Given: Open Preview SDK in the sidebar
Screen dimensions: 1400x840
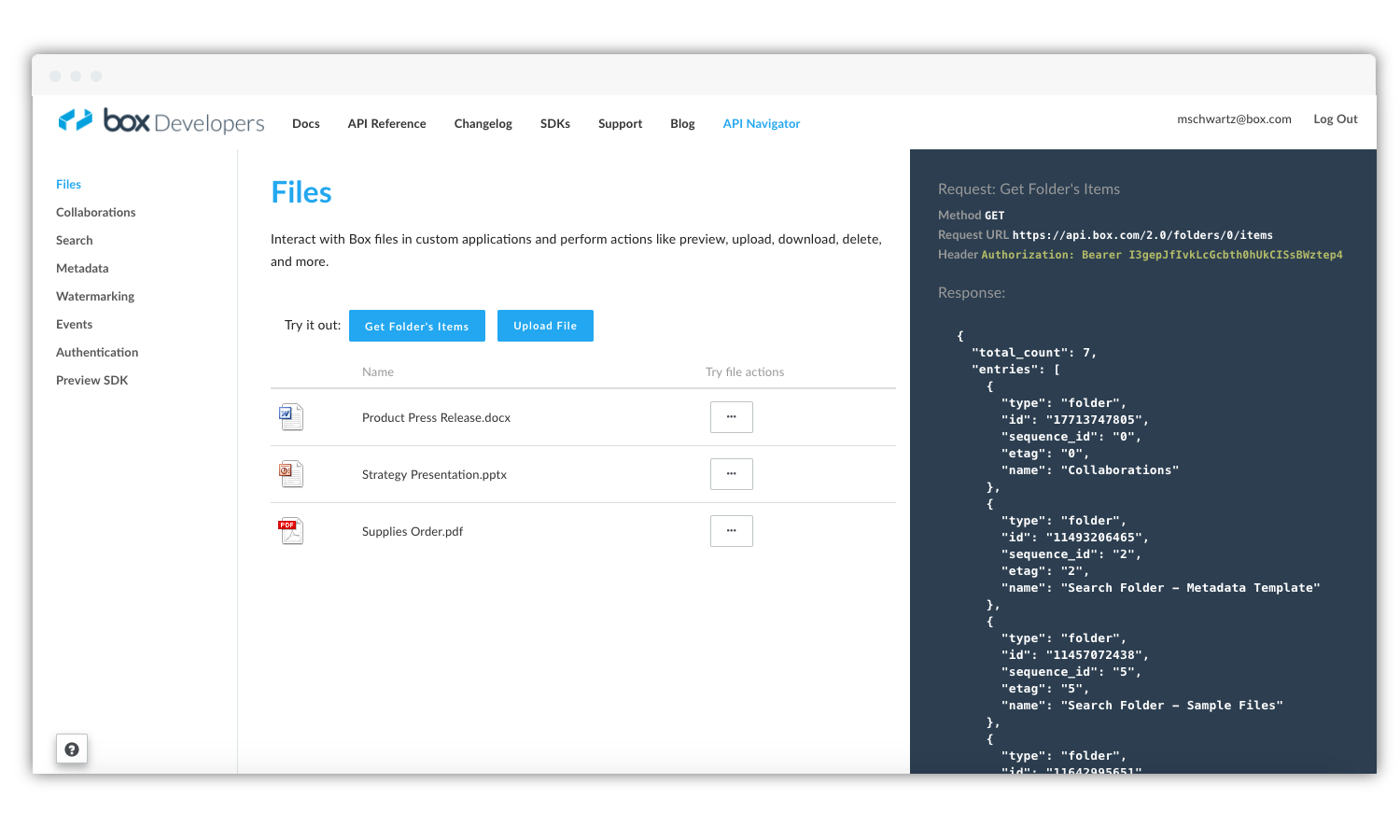Looking at the screenshot, I should pyautogui.click(x=92, y=380).
